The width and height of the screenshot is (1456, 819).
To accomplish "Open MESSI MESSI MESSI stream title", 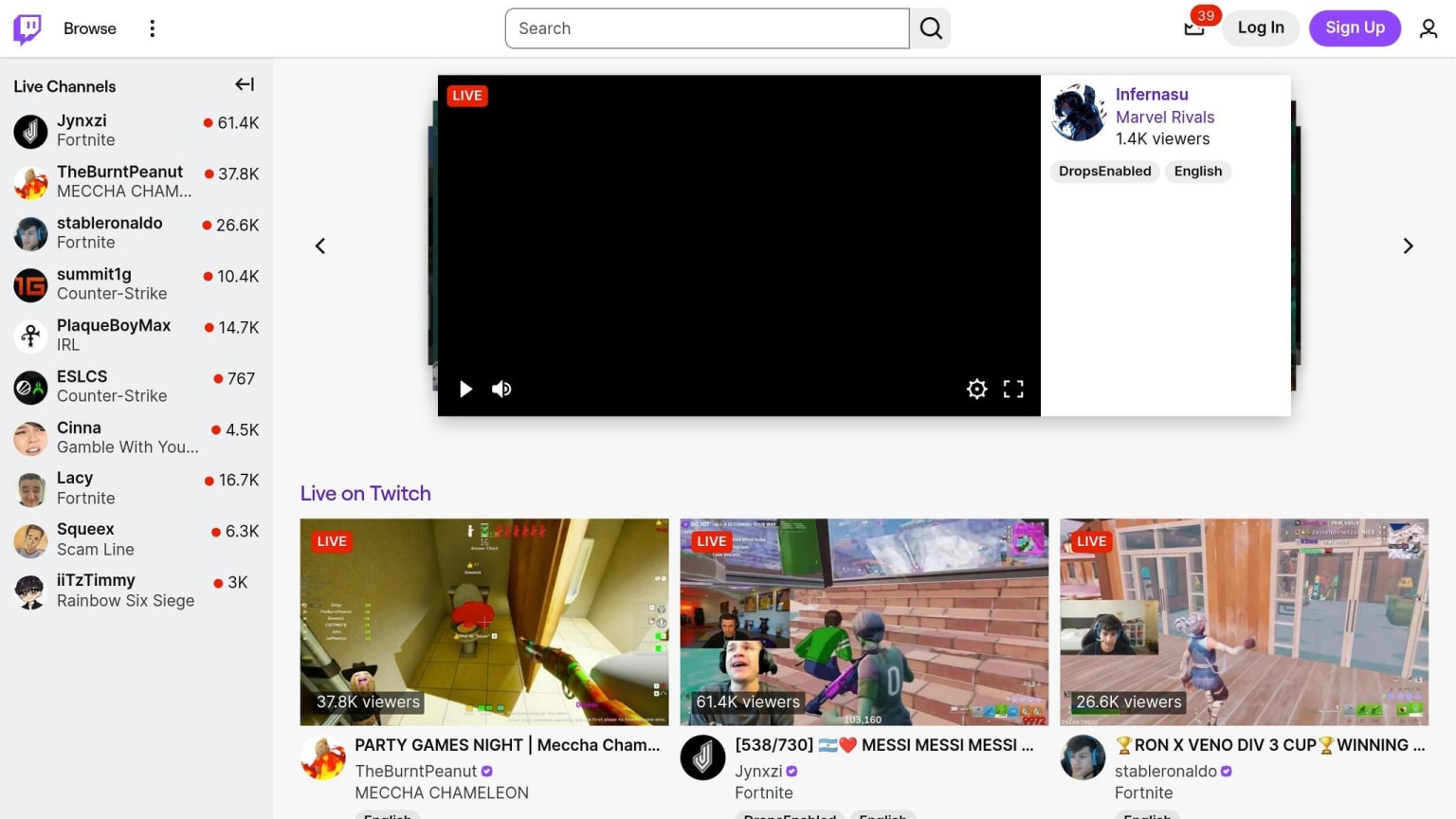I will tap(884, 745).
